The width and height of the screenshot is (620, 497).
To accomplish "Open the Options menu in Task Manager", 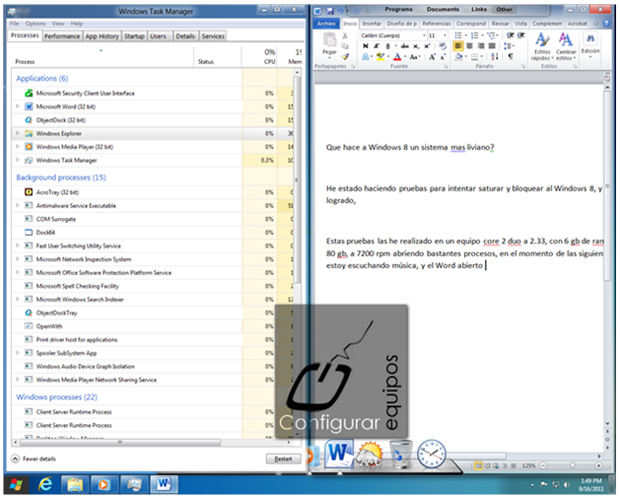I will pos(36,24).
